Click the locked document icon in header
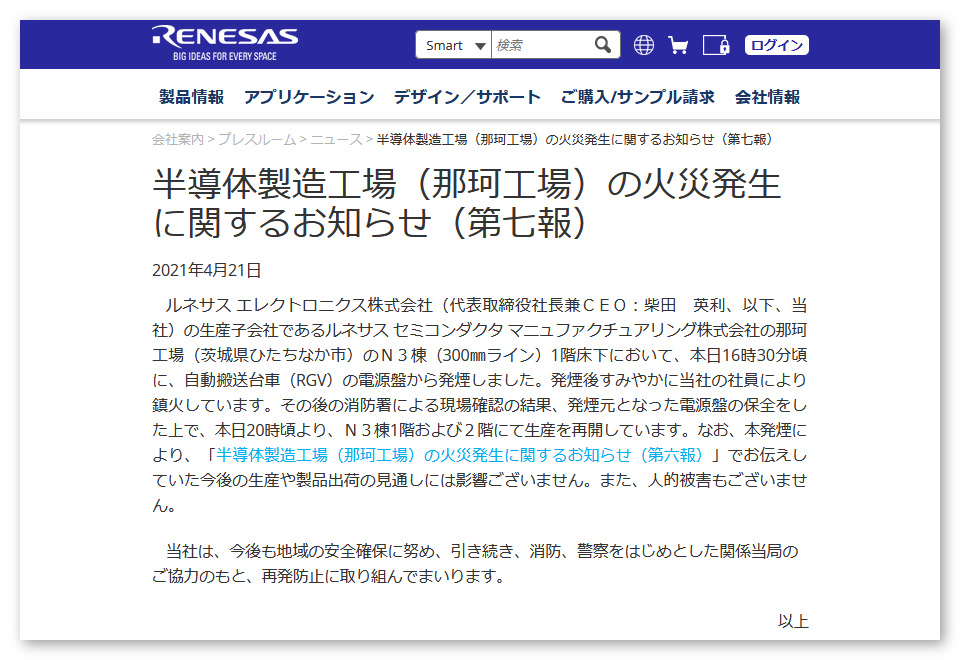 pyautogui.click(x=716, y=45)
